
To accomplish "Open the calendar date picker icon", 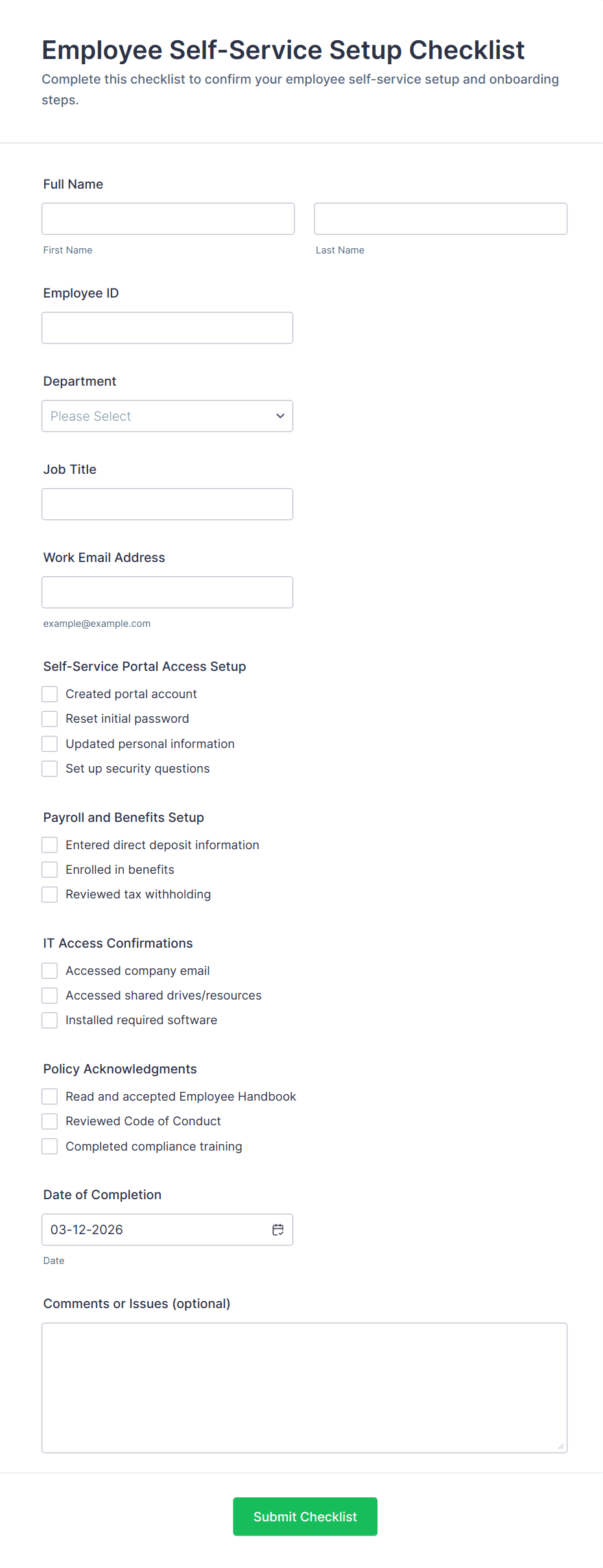I will (x=278, y=1230).
